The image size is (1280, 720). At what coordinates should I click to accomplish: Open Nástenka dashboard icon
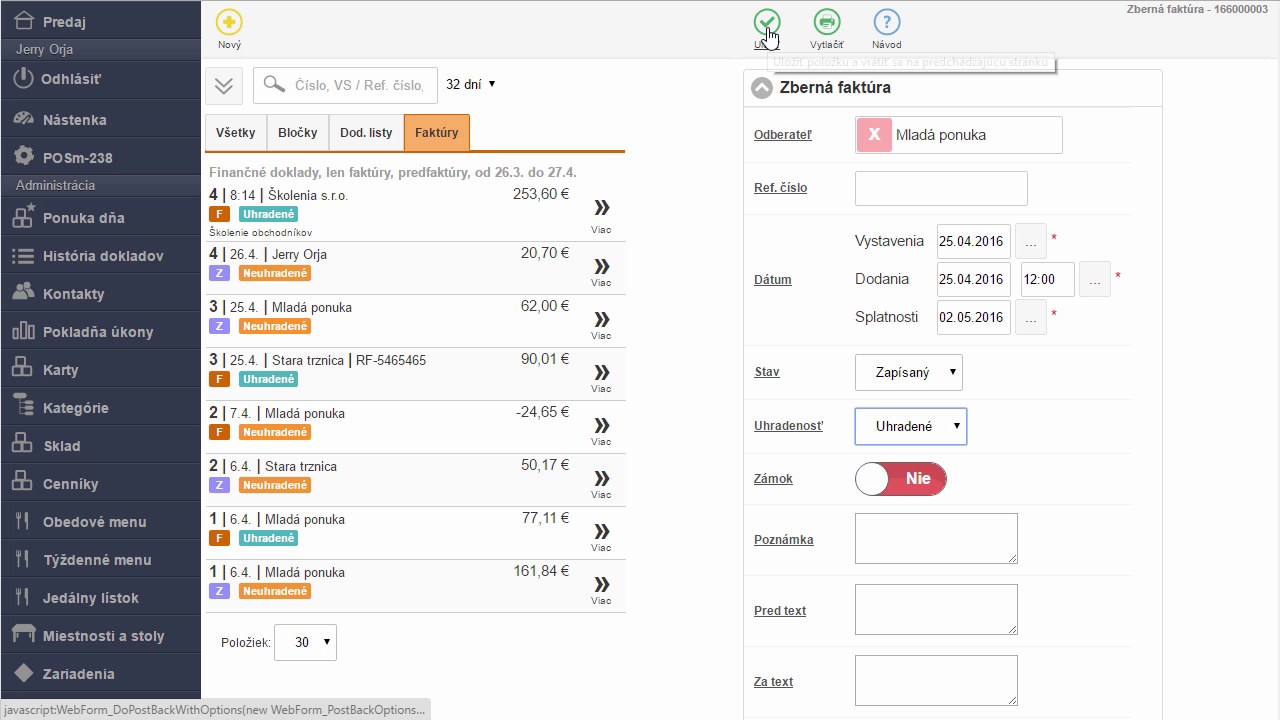(23, 119)
